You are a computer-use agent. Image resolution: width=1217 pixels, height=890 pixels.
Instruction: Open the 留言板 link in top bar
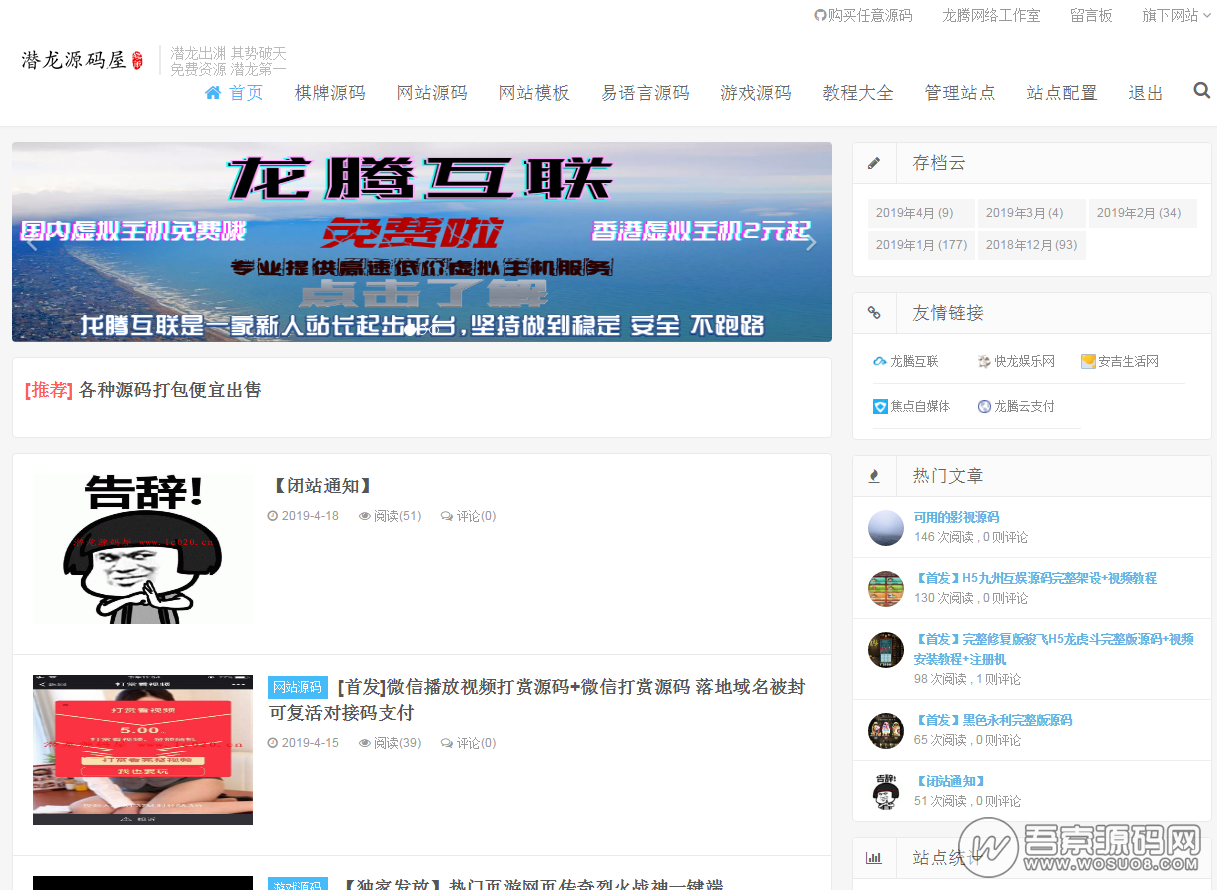[x=1090, y=16]
